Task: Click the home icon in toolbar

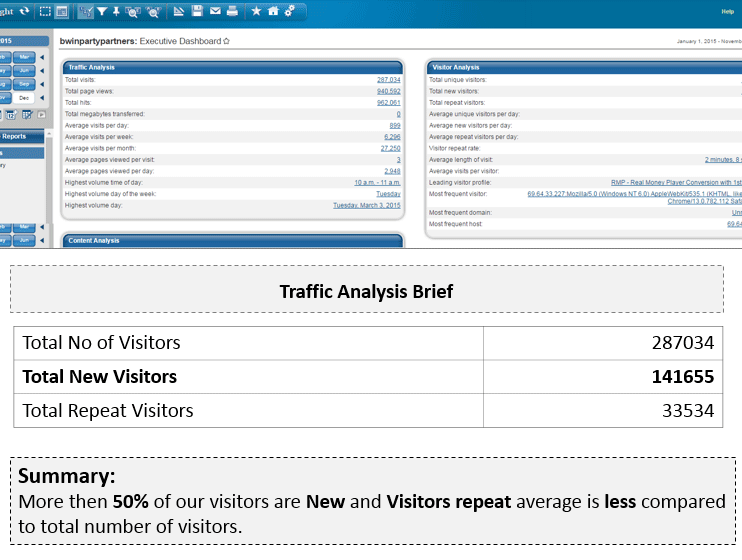Action: pyautogui.click(x=272, y=11)
